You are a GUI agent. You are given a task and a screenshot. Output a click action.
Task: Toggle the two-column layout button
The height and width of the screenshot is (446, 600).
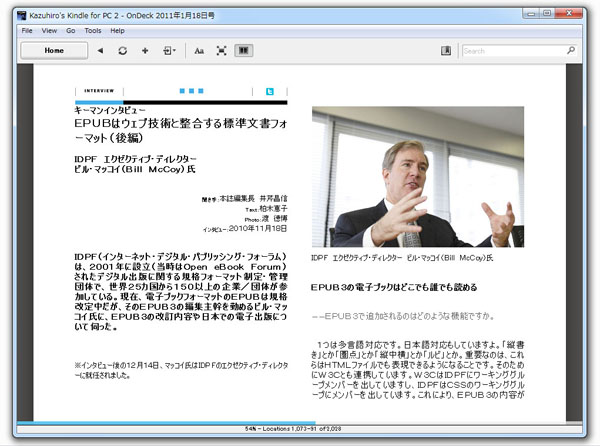click(244, 50)
